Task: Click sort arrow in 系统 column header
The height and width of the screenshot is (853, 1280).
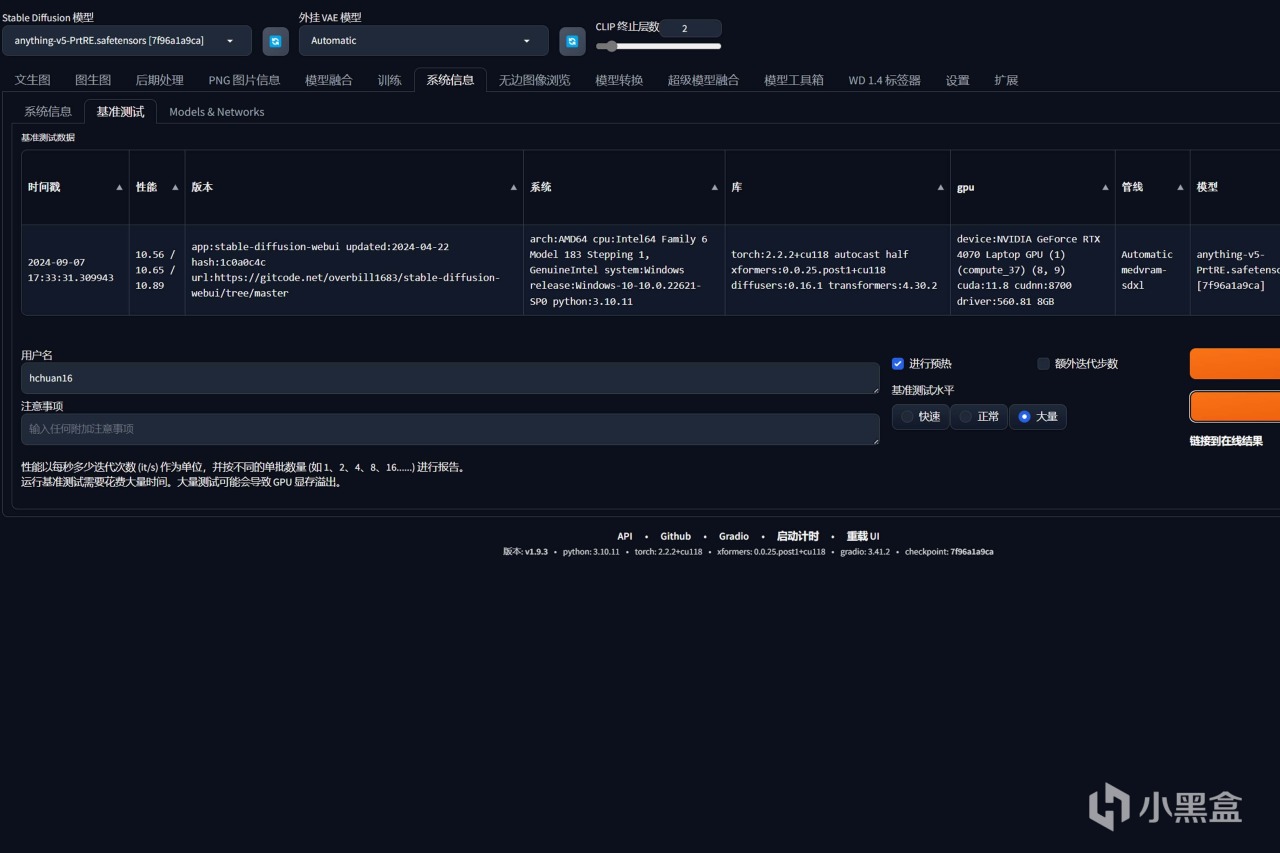Action: click(x=715, y=188)
